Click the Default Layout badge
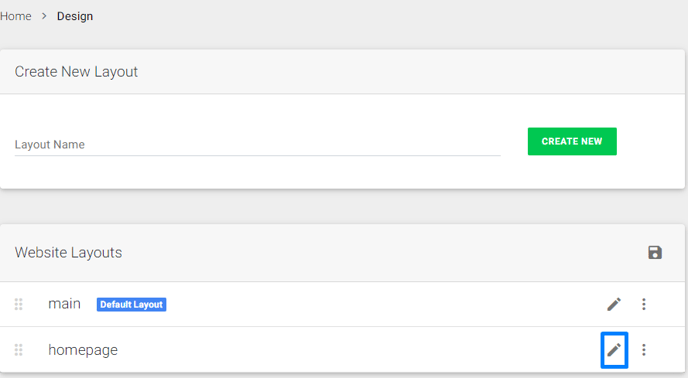The height and width of the screenshot is (378, 688). pos(131,304)
